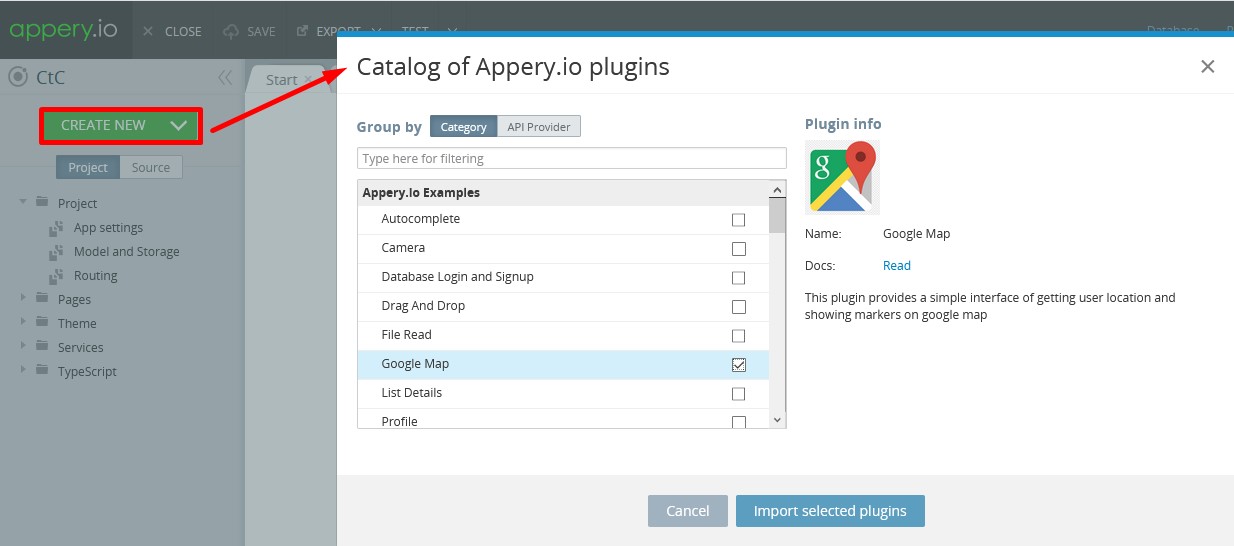1234x546 pixels.
Task: Click Import selected plugins button
Action: click(x=830, y=511)
